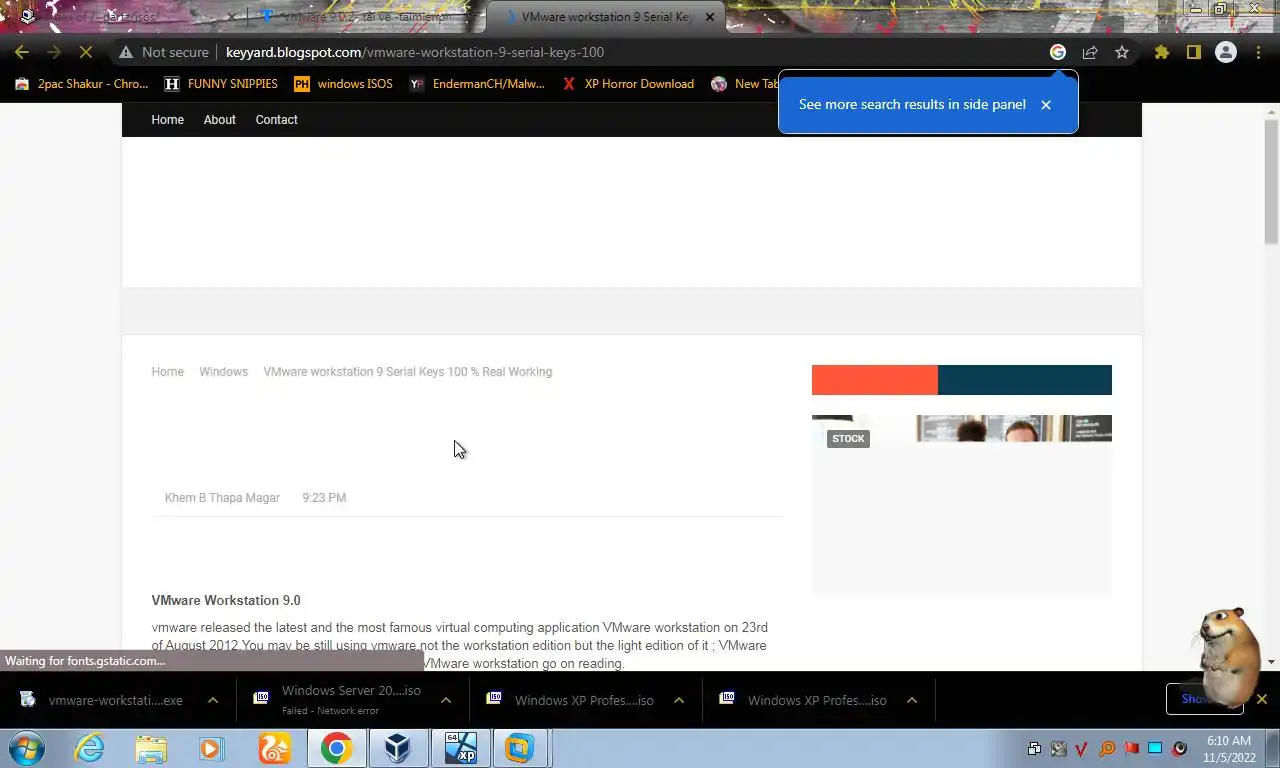This screenshot has height=768, width=1280.
Task: Launch Internet Explorer from taskbar
Action: [x=89, y=748]
